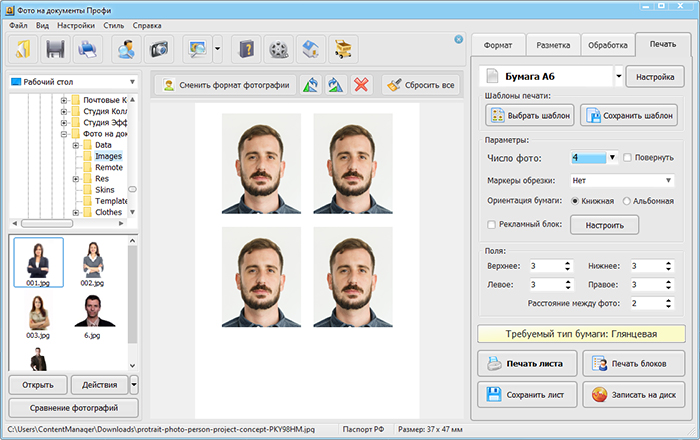Click the save floppy disk toolbar icon
The height and width of the screenshot is (440, 700).
pos(55,49)
